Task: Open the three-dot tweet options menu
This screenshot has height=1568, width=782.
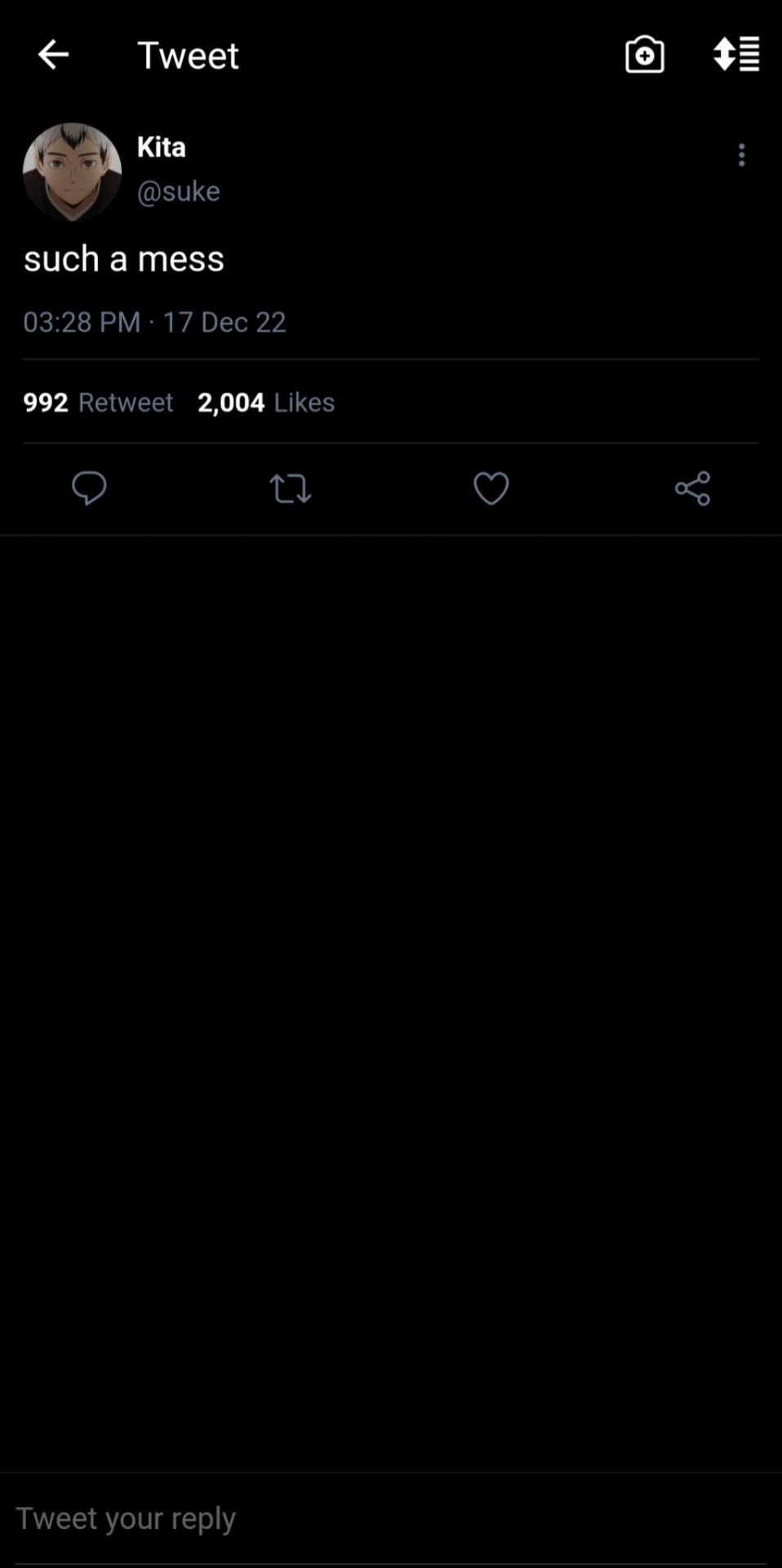Action: click(741, 155)
